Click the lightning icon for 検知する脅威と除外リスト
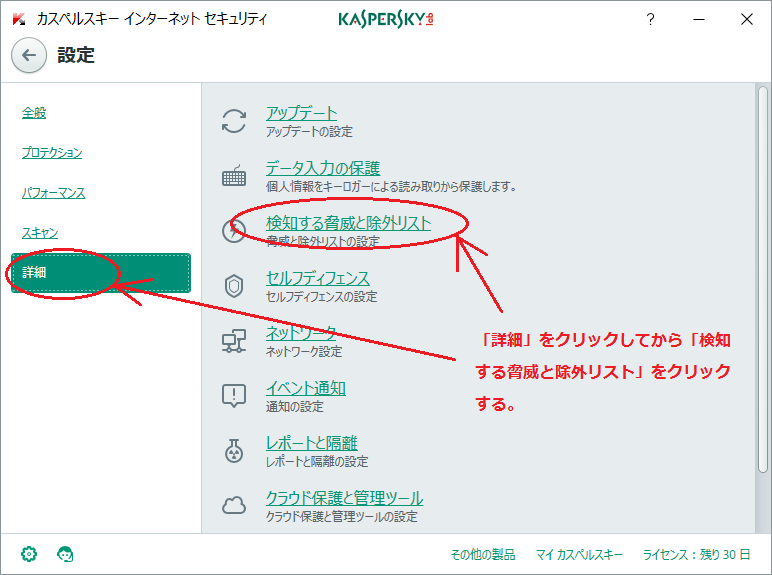The image size is (772, 575). (x=234, y=231)
